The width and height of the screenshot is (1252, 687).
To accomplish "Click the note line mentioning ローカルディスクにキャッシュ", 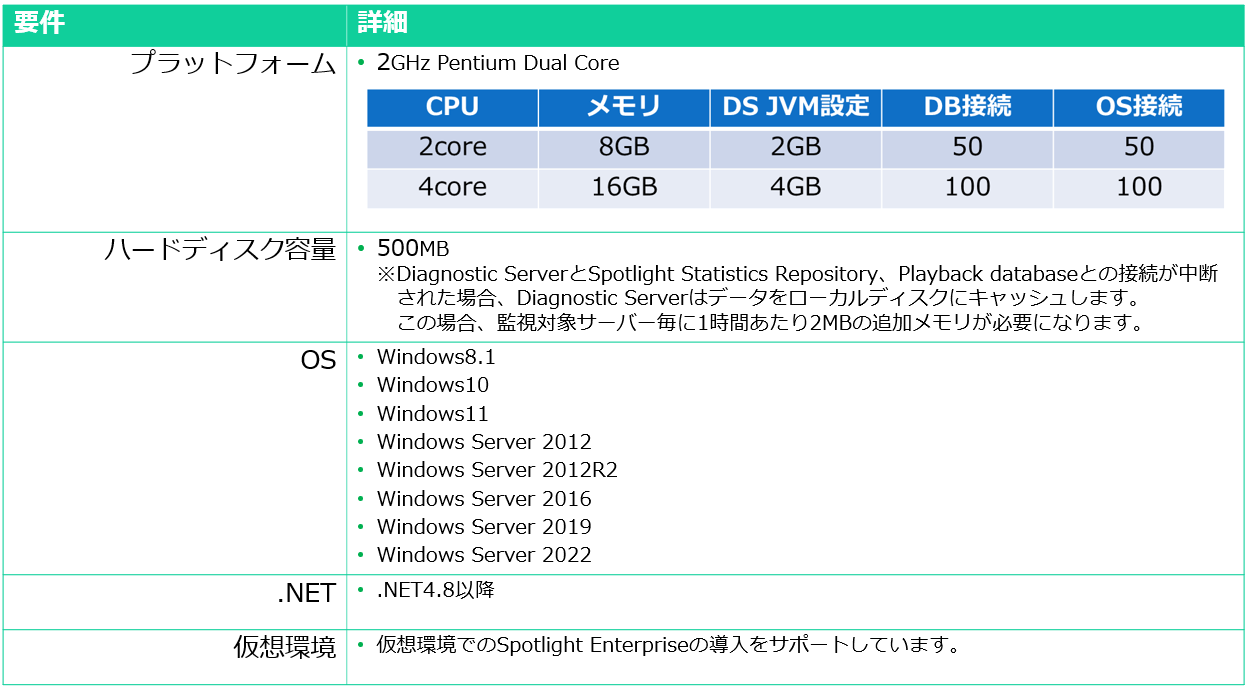I will 769,298.
